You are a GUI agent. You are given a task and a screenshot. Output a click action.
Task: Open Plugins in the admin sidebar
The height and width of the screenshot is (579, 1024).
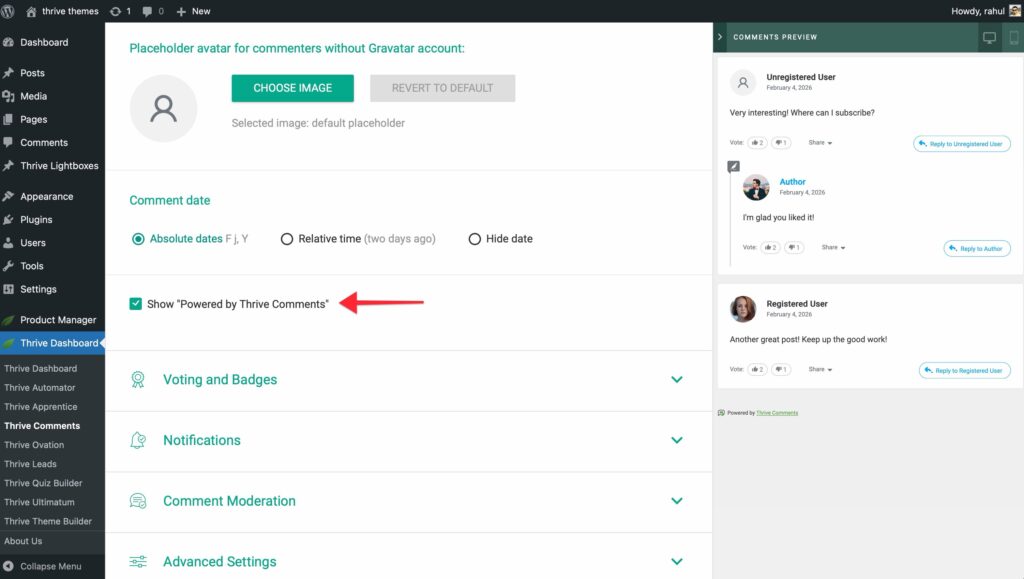pos(36,220)
